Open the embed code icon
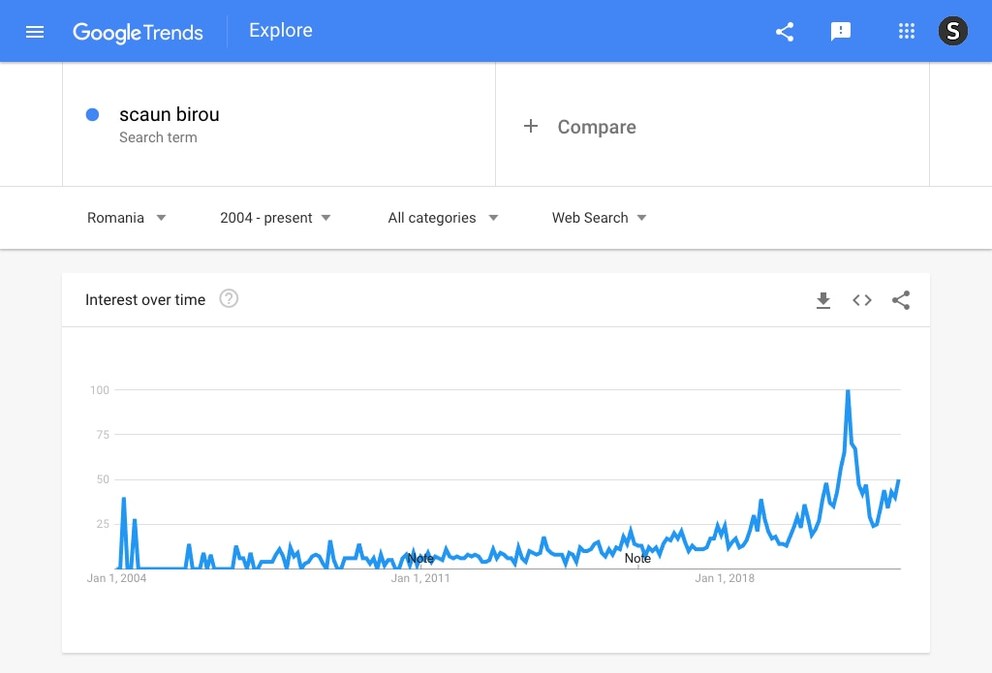 click(x=862, y=300)
